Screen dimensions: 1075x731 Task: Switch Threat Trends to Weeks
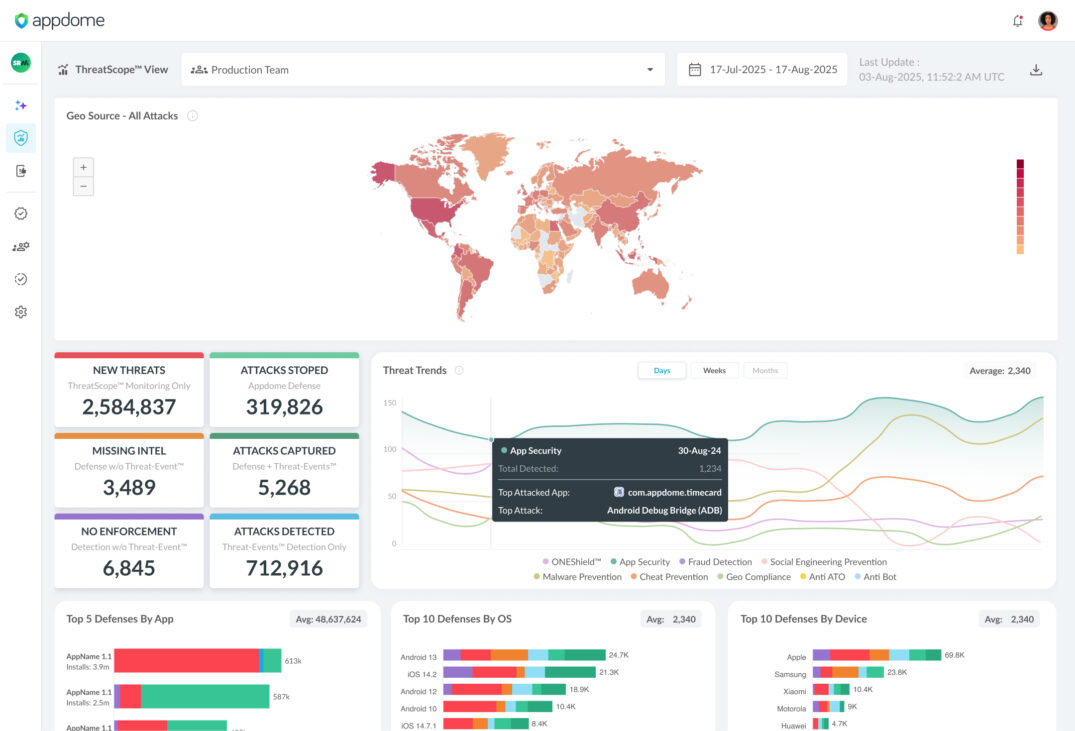[714, 371]
